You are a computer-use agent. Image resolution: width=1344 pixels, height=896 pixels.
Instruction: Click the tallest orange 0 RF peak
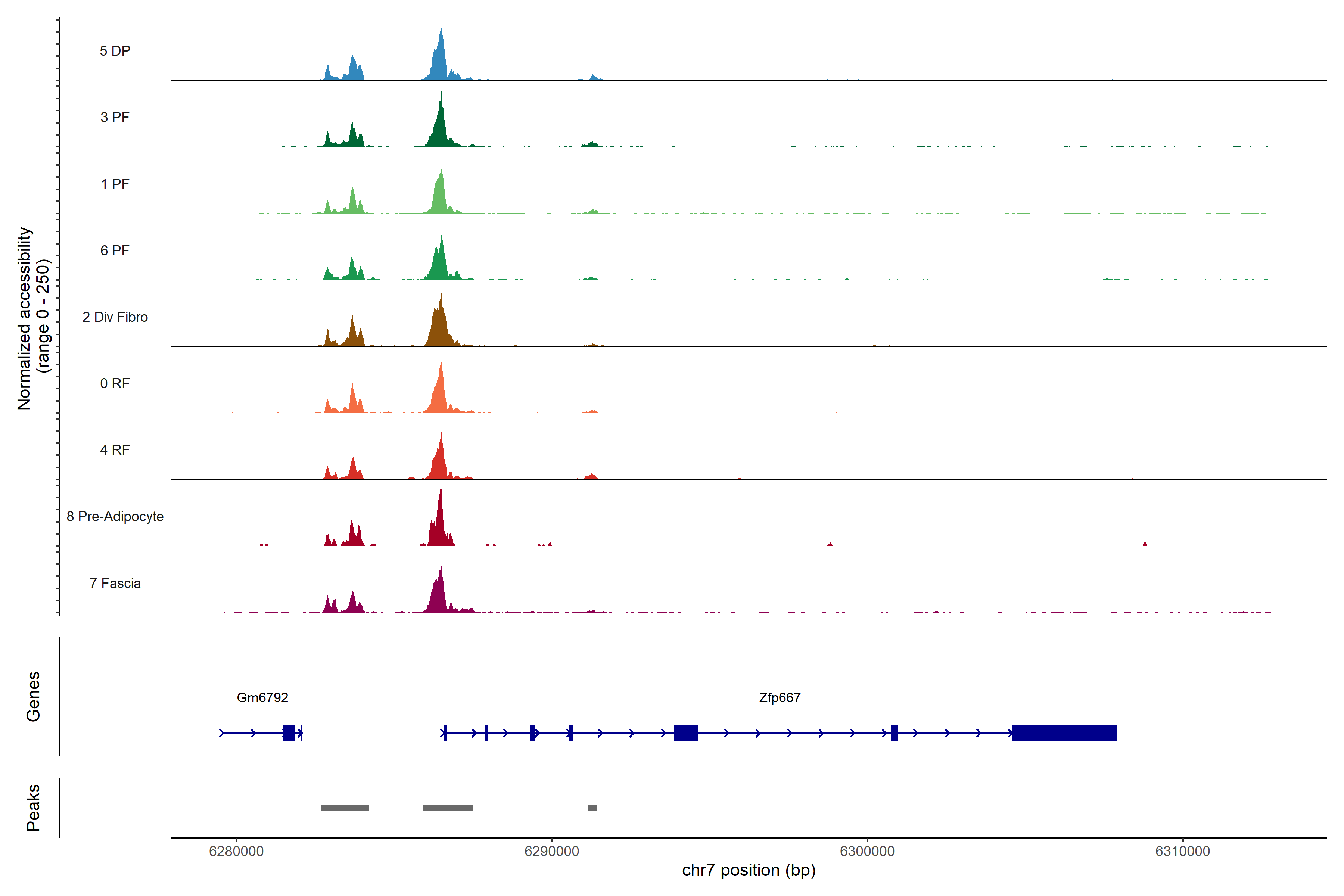click(440, 394)
